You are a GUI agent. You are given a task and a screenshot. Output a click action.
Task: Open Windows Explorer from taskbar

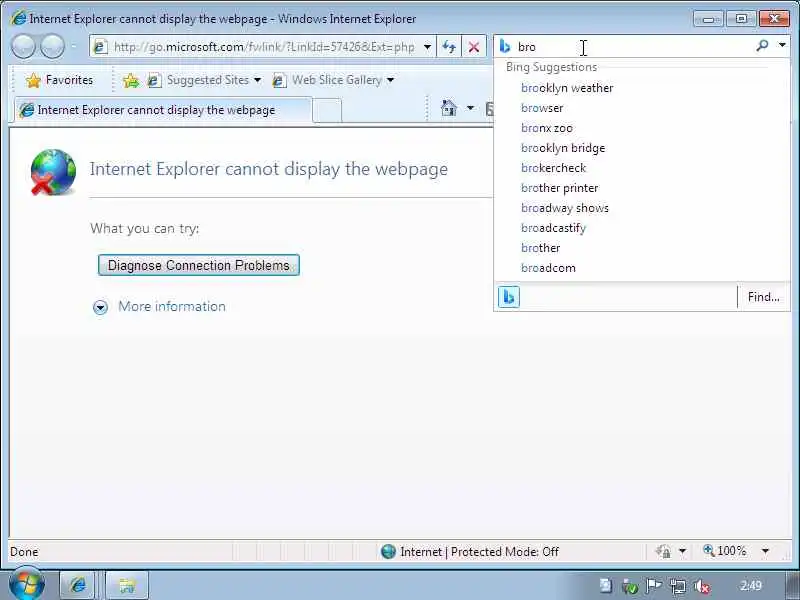127,585
